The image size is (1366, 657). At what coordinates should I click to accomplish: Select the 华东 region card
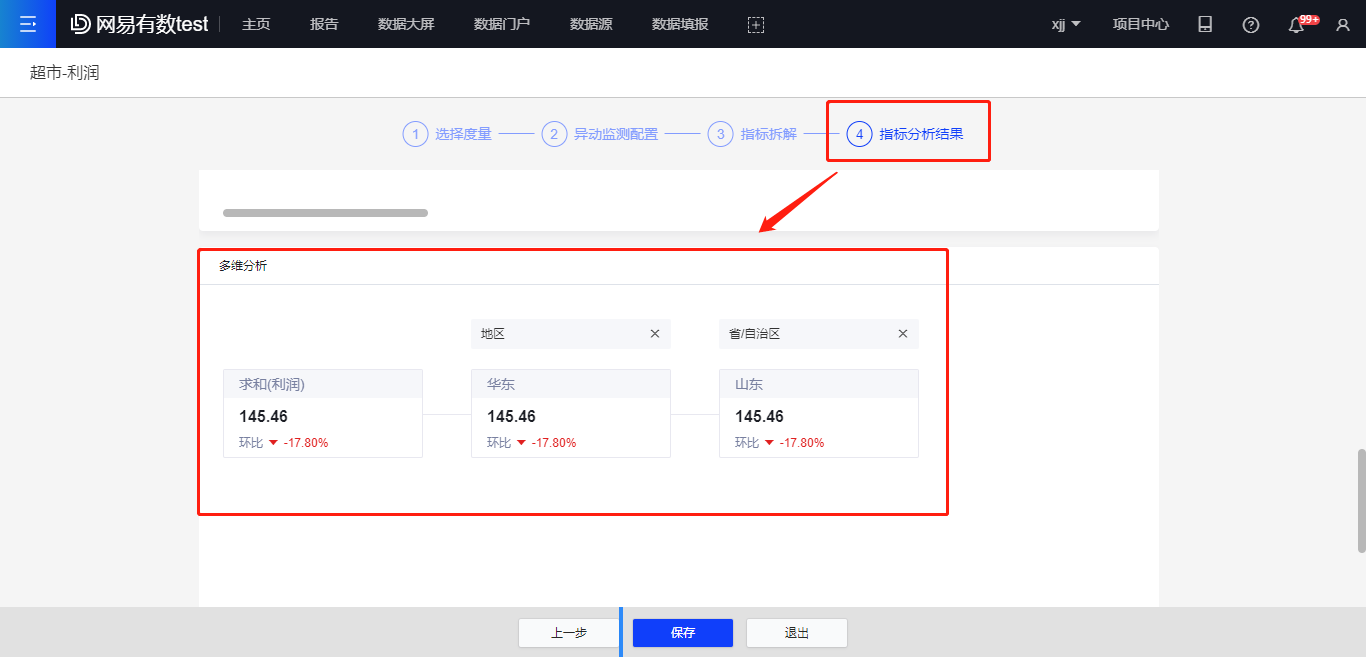point(570,413)
